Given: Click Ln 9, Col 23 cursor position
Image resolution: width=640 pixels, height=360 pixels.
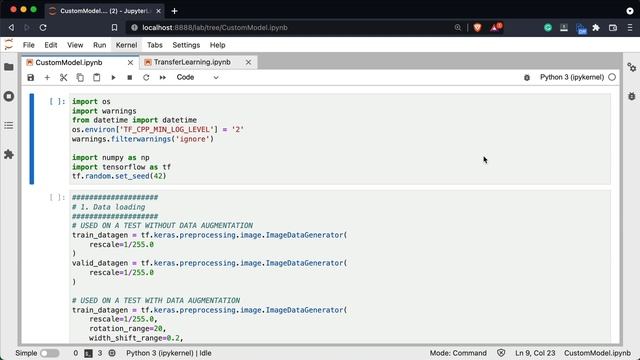Looking at the screenshot, I should click(x=535, y=353).
